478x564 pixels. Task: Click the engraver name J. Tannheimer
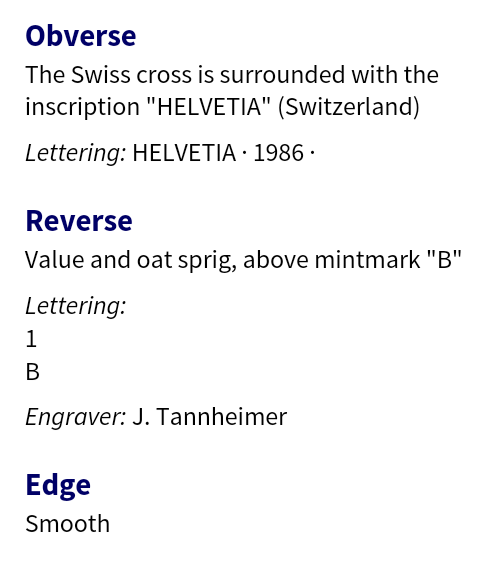pyautogui.click(x=210, y=417)
